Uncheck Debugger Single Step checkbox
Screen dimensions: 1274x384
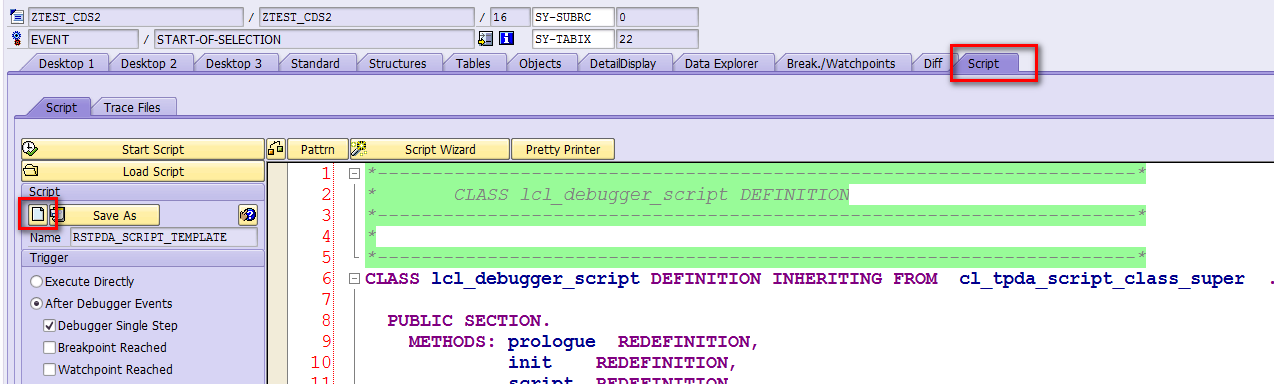pyautogui.click(x=49, y=326)
